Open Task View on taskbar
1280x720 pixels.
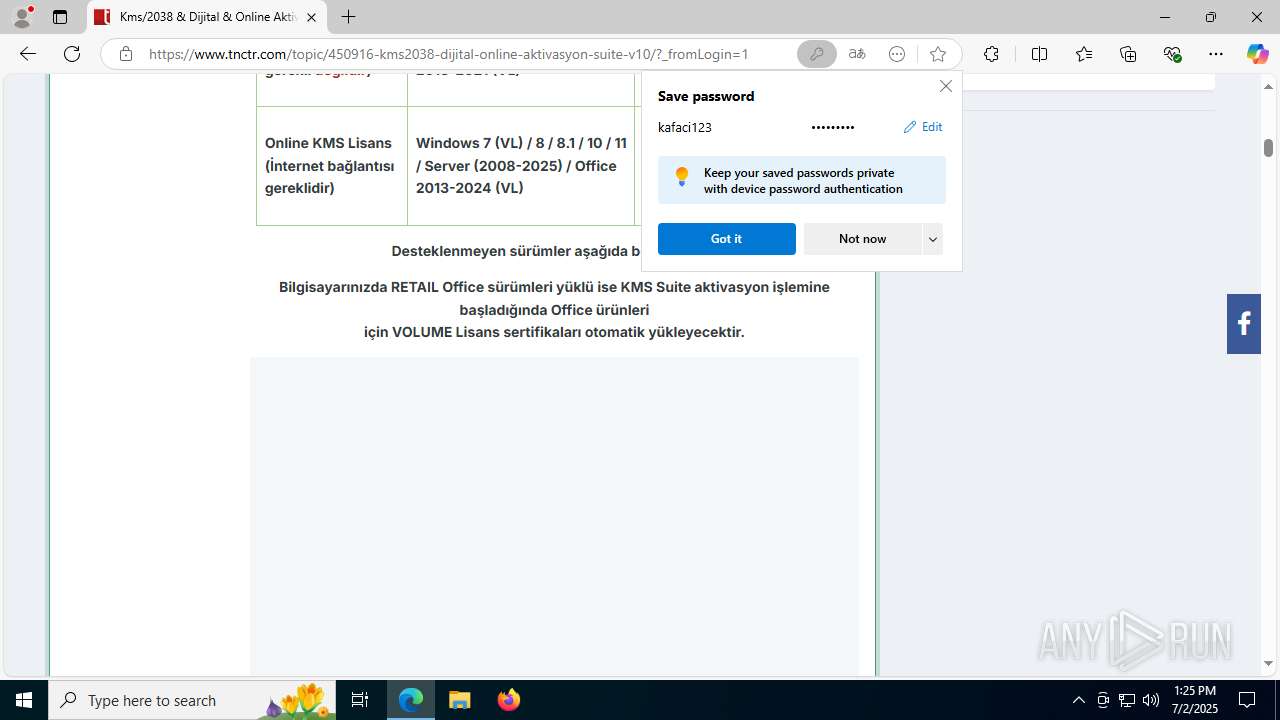click(360, 700)
